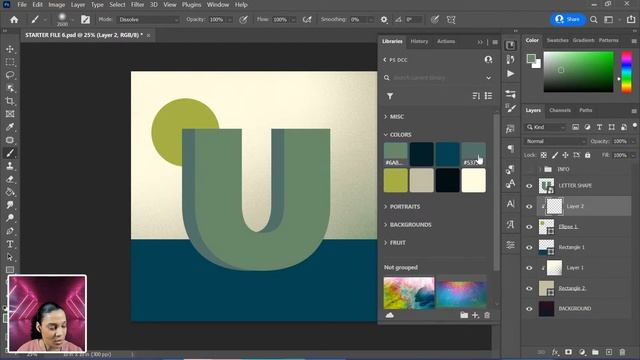This screenshot has height=360, width=640.
Task: Open the Filter menu
Action: 137,5
